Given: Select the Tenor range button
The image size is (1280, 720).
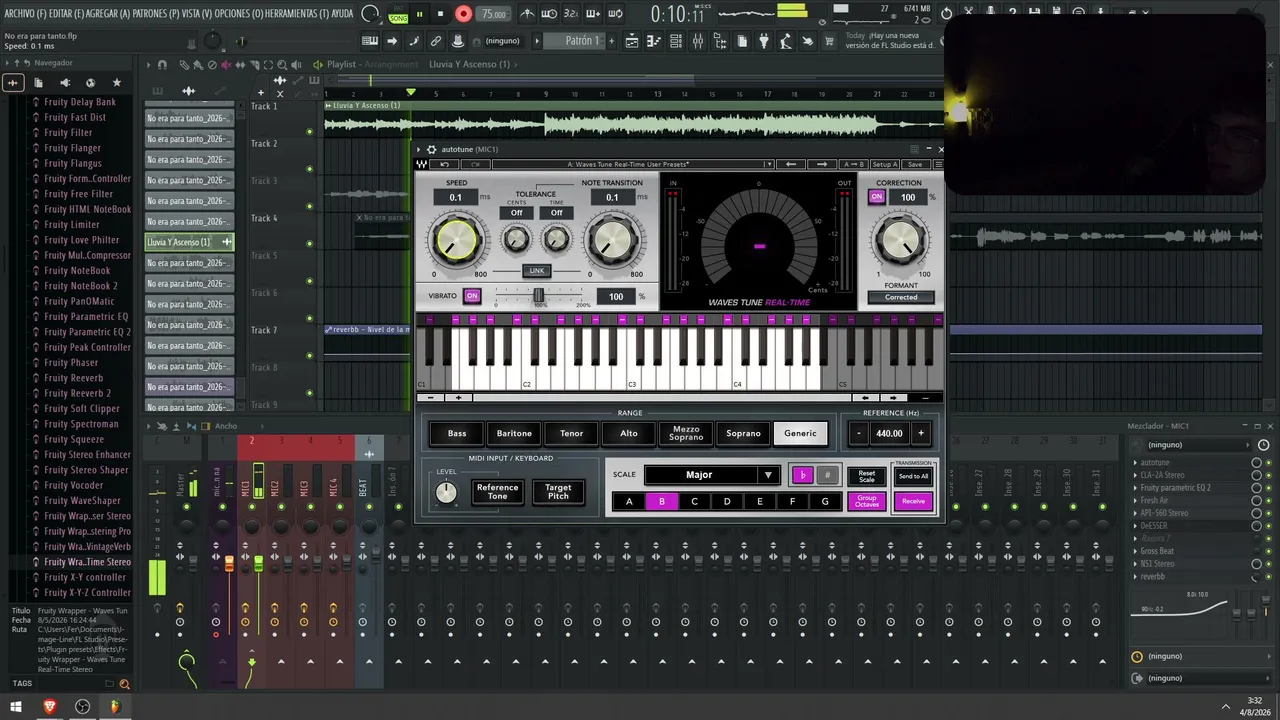Looking at the screenshot, I should pos(571,433).
